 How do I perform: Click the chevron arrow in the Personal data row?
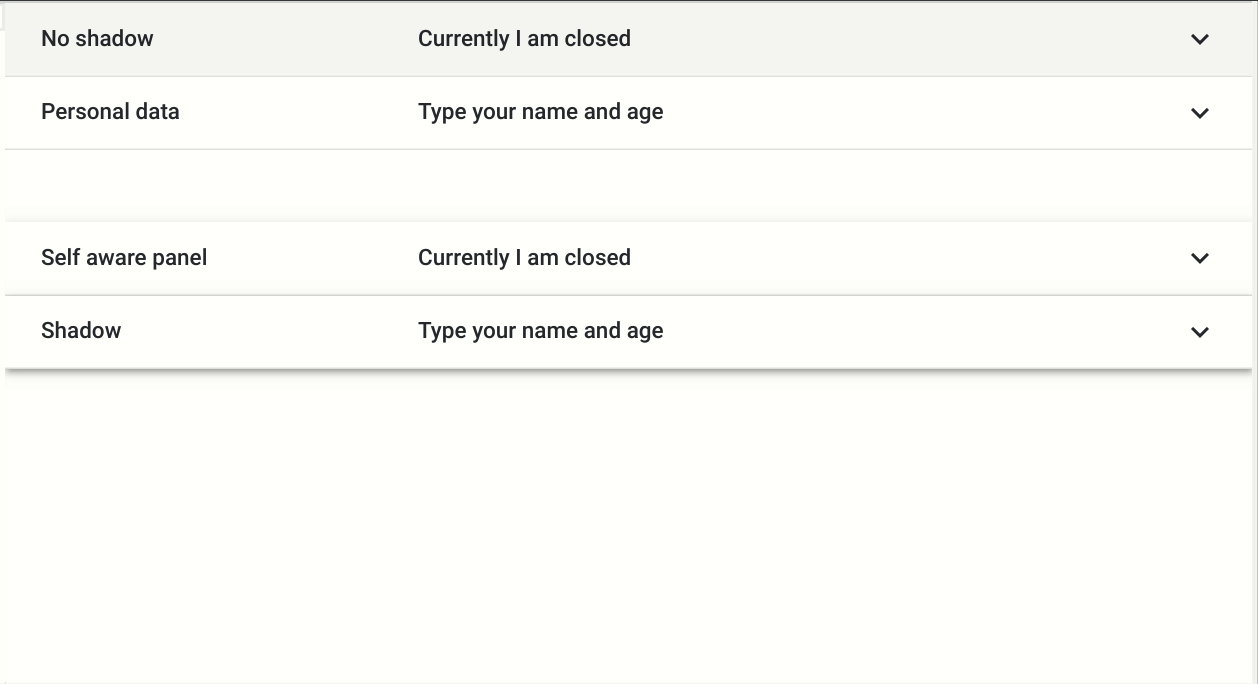pyautogui.click(x=1200, y=113)
